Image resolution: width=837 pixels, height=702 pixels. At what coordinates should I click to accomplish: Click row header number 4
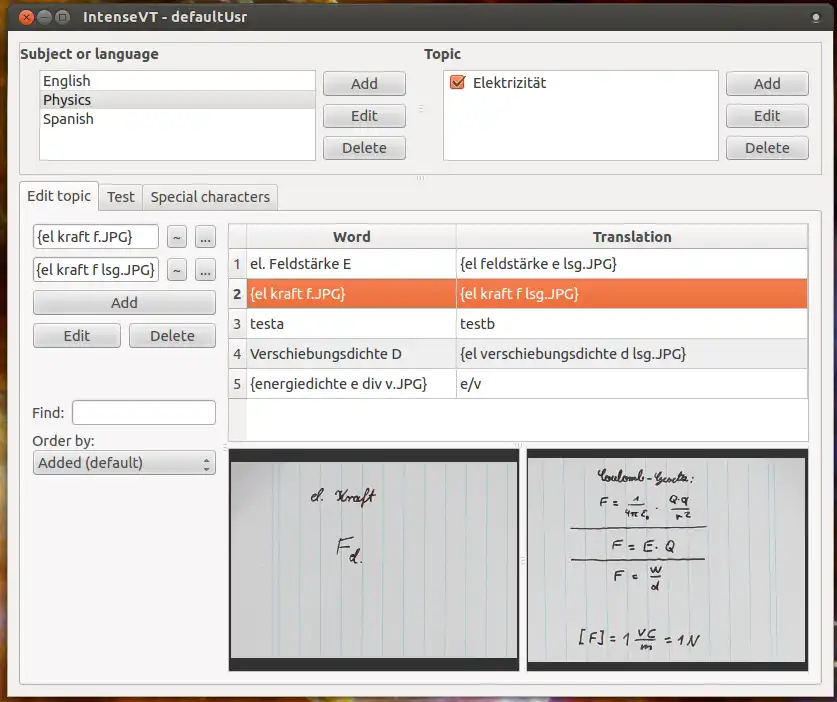(238, 353)
